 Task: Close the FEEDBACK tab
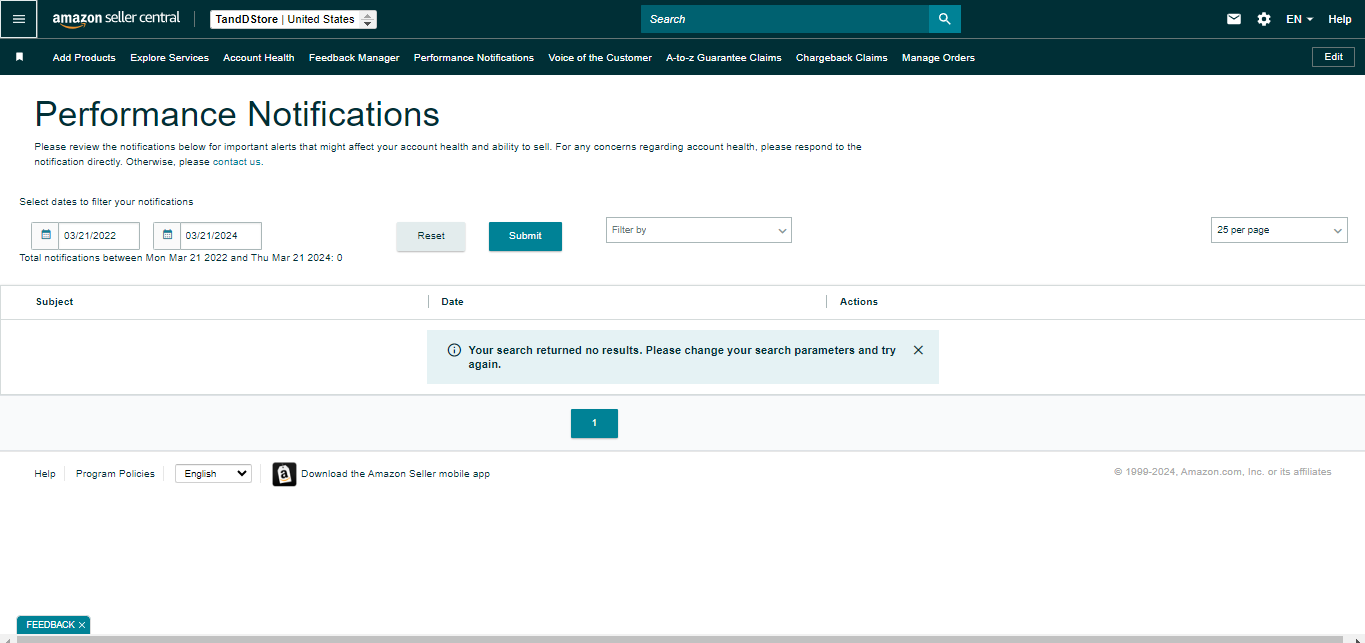82,625
